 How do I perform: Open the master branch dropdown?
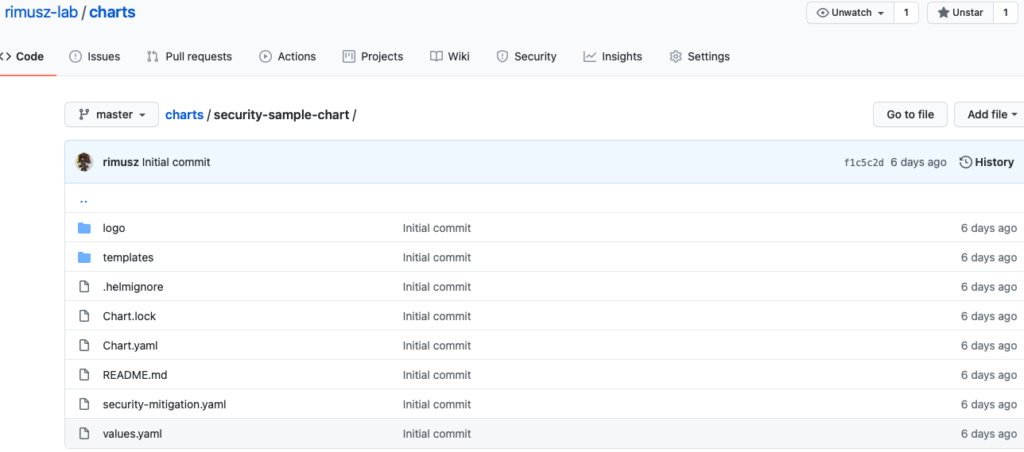tap(111, 115)
